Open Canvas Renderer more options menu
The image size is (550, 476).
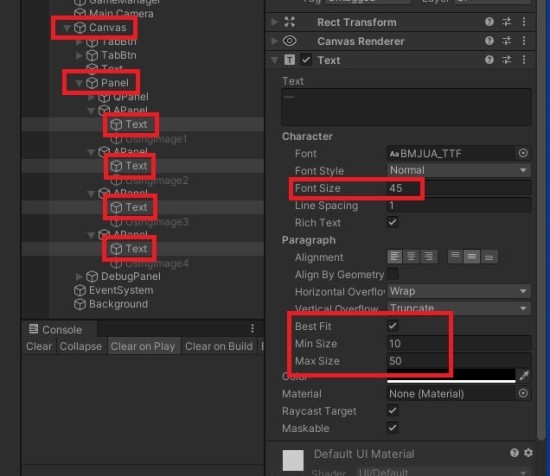524,41
